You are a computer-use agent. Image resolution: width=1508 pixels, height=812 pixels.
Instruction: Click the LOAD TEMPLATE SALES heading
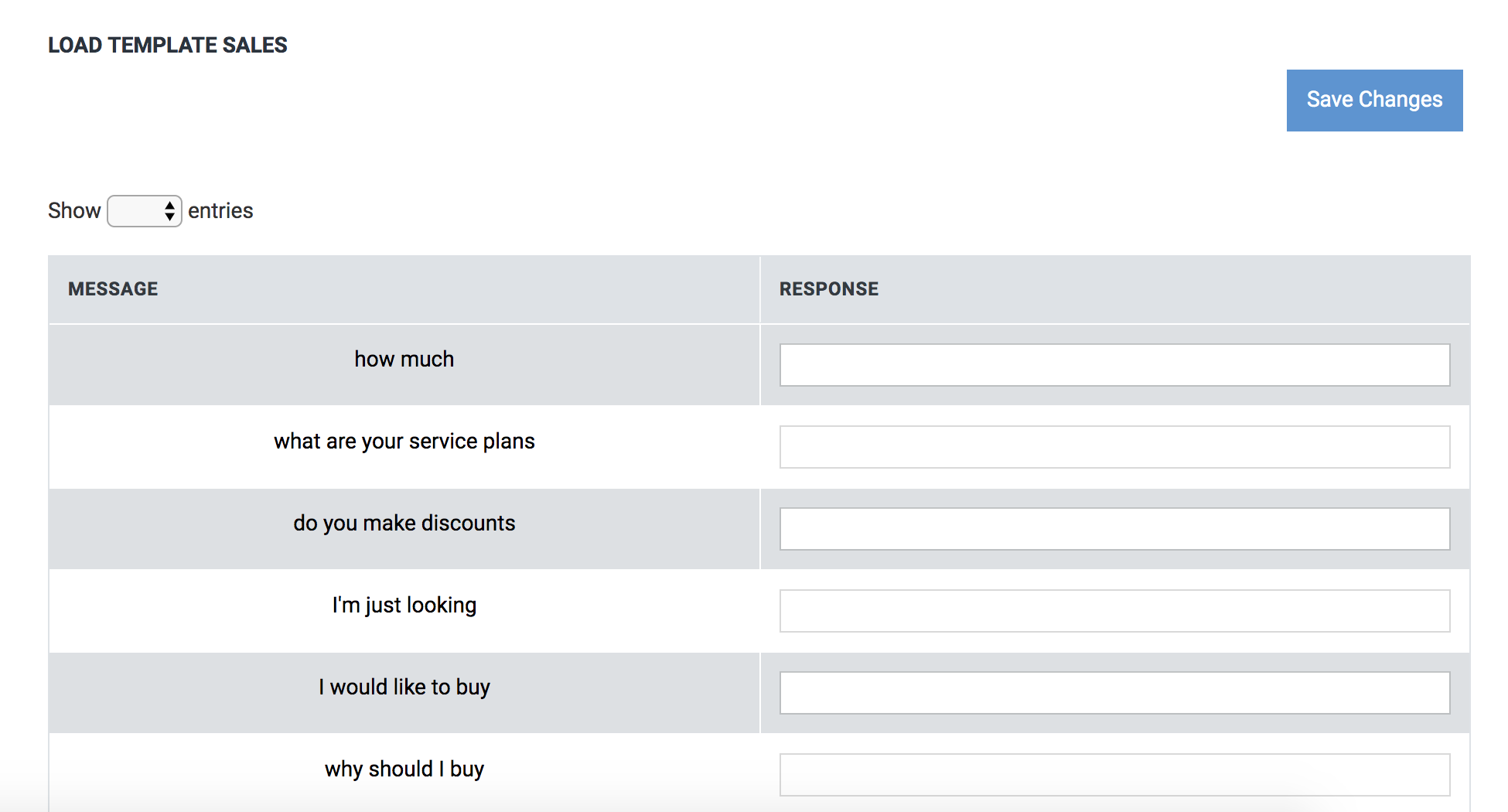click(x=168, y=46)
